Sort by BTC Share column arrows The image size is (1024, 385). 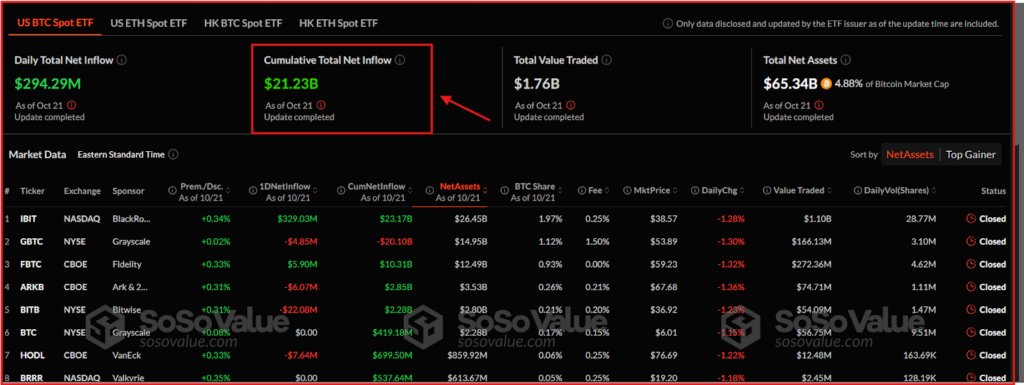click(x=559, y=191)
